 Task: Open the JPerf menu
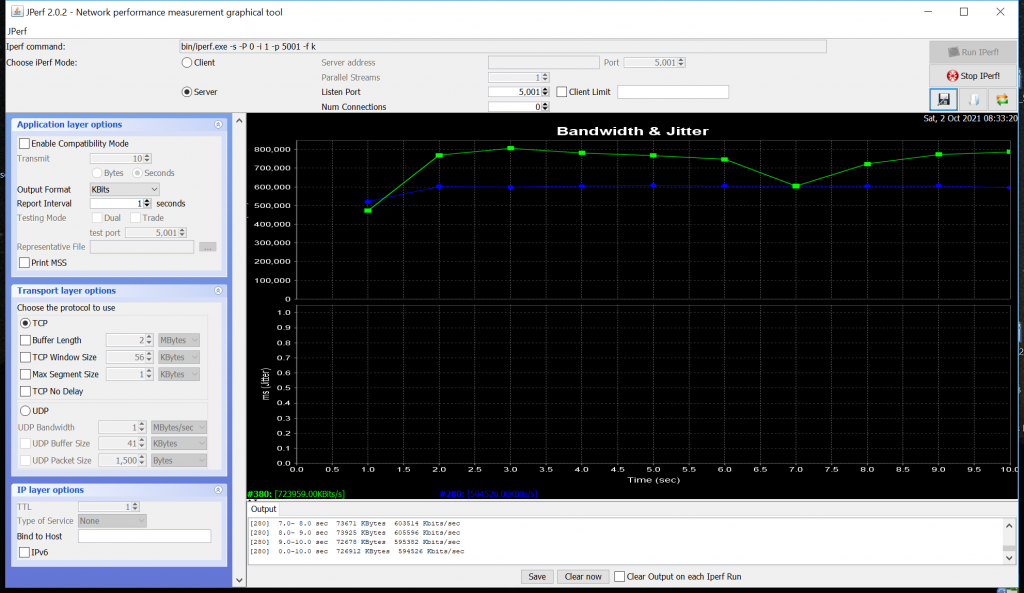click(x=18, y=31)
